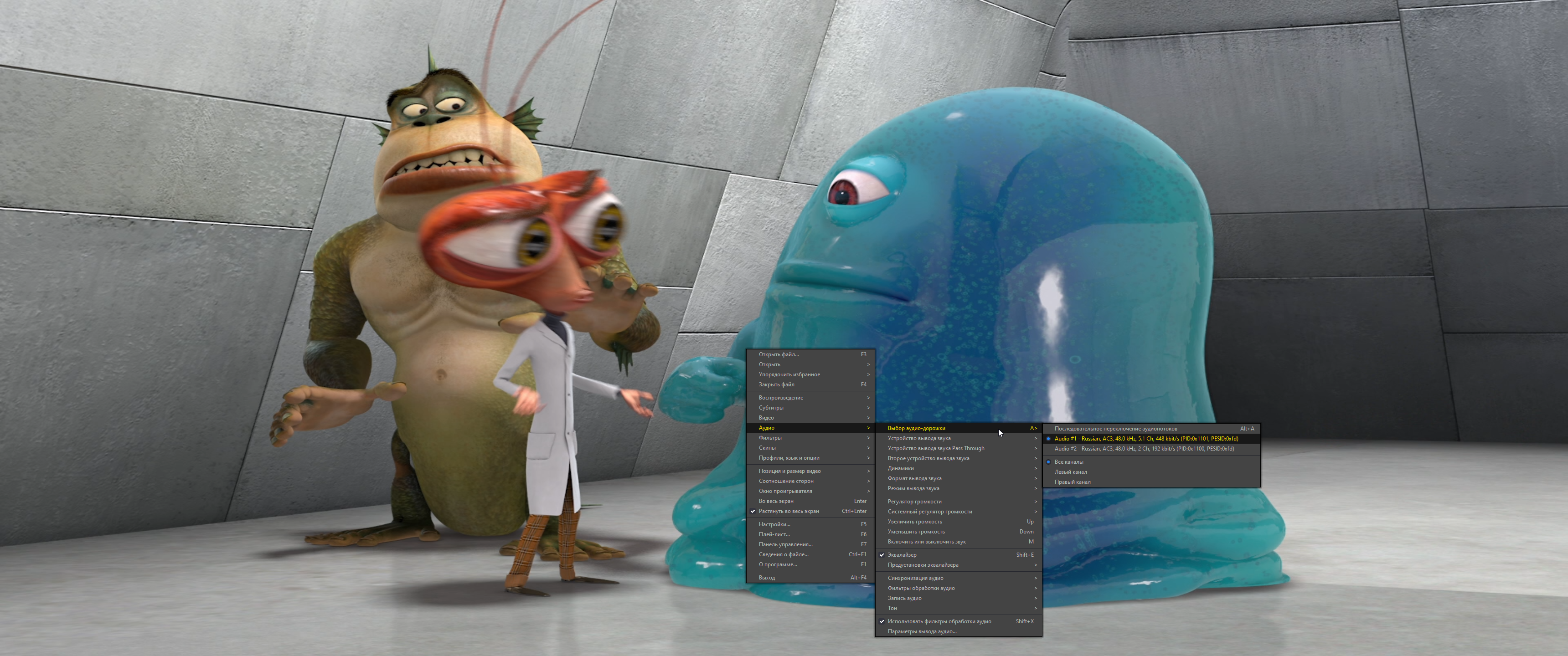
Task: Choose the Левый канал option
Action: (1070, 471)
